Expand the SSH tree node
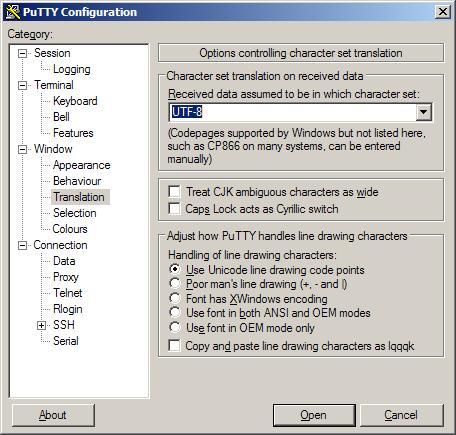This screenshot has width=456, height=435. tap(41, 325)
